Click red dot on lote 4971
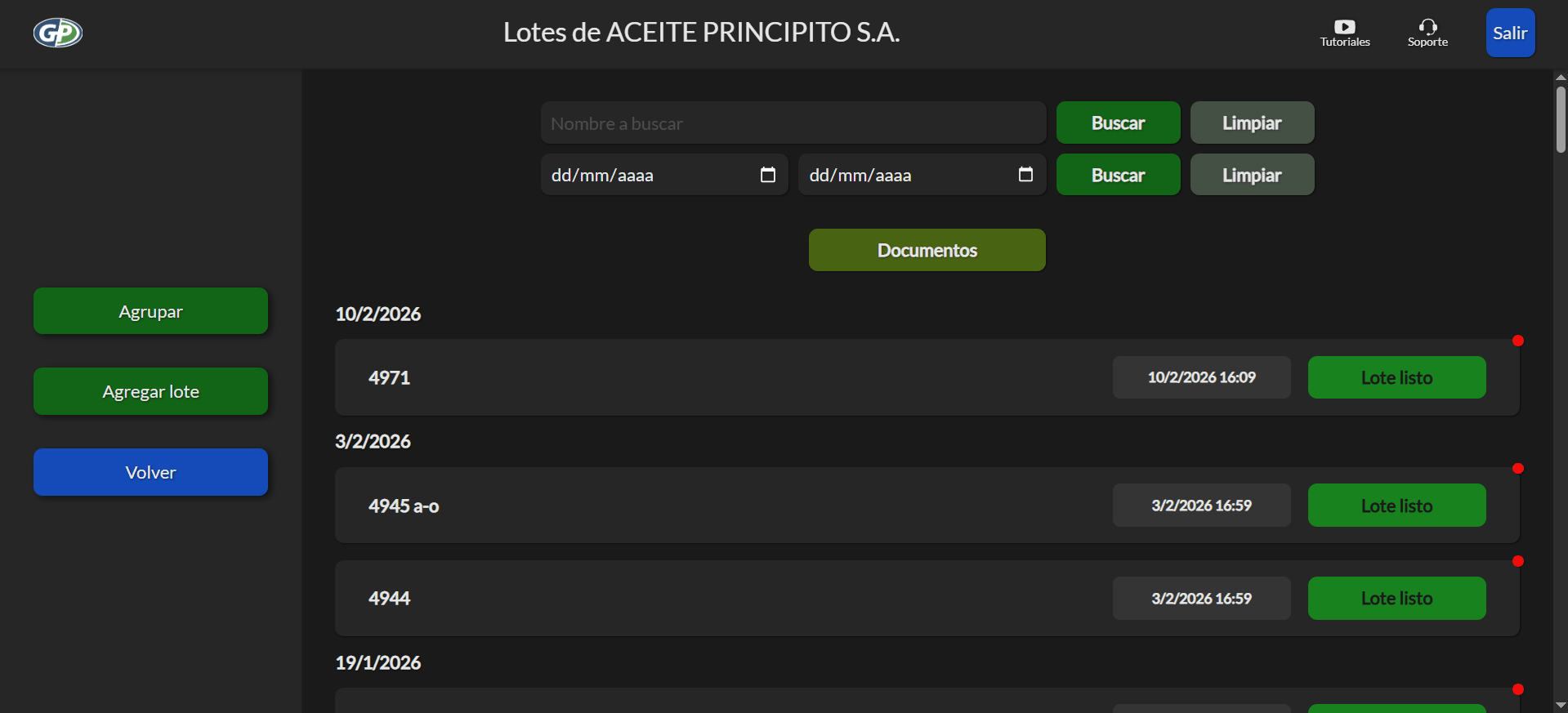1568x713 pixels. point(1517,341)
